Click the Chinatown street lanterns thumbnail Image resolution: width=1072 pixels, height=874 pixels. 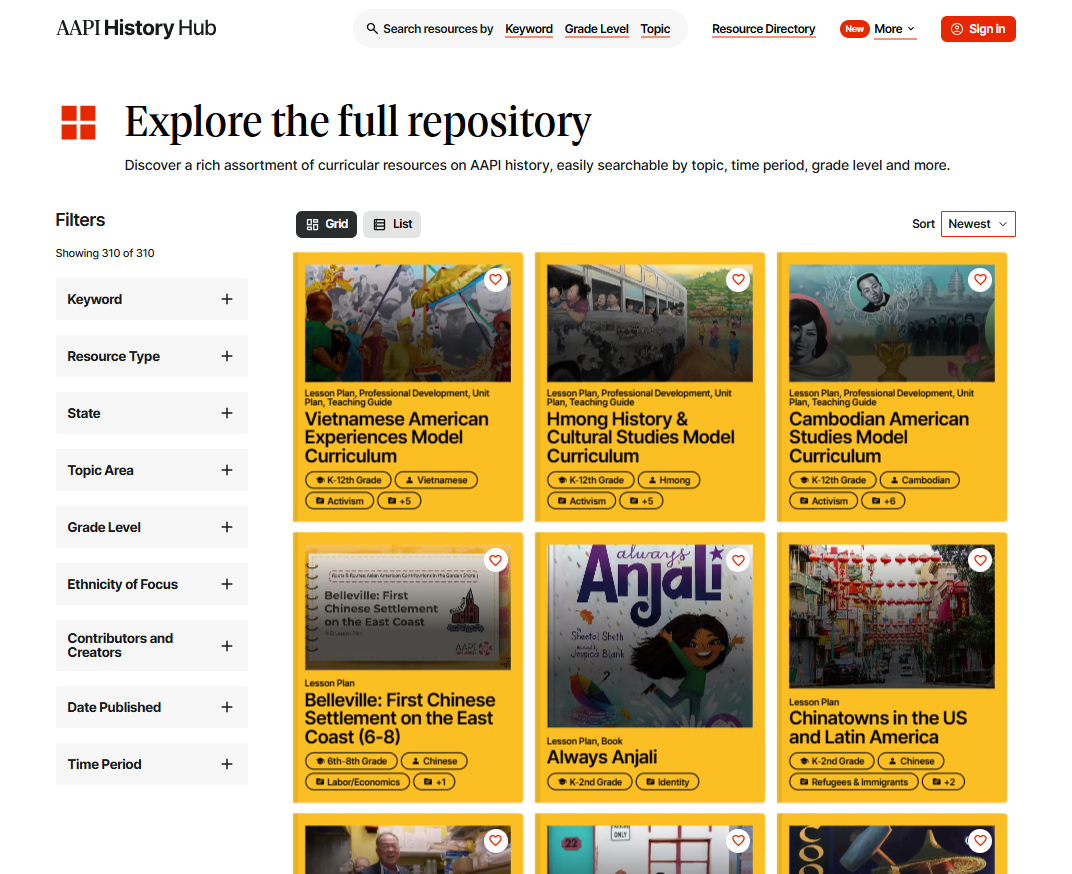[x=892, y=616]
